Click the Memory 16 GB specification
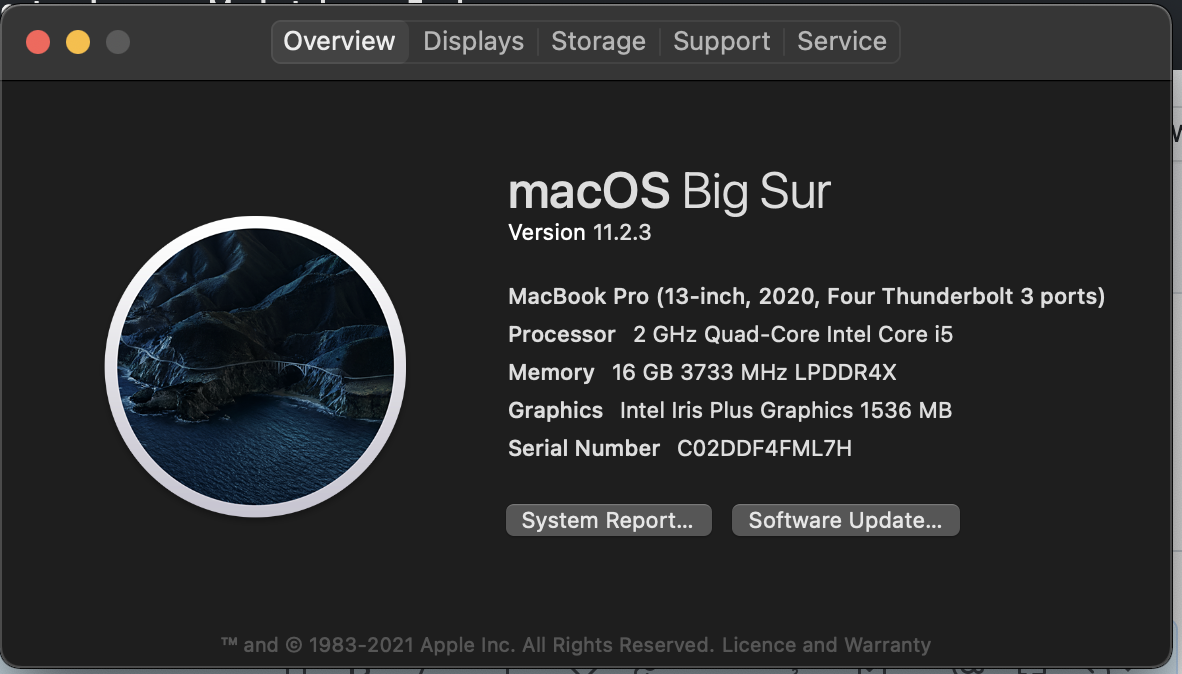Screen dimensions: 1182x674 703,372
